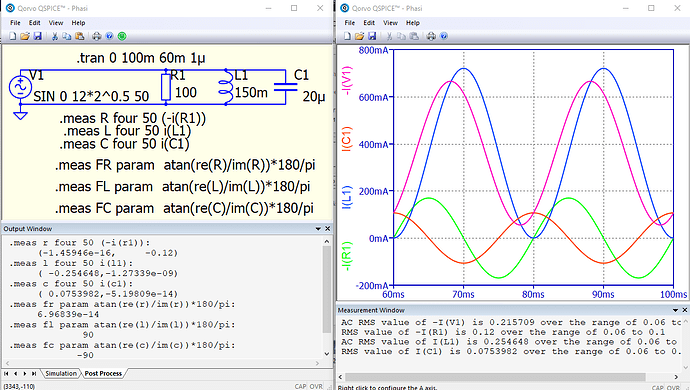690x390 pixels.
Task: Click the Help icon in waveform window toolbar
Action: pyautogui.click(x=444, y=36)
